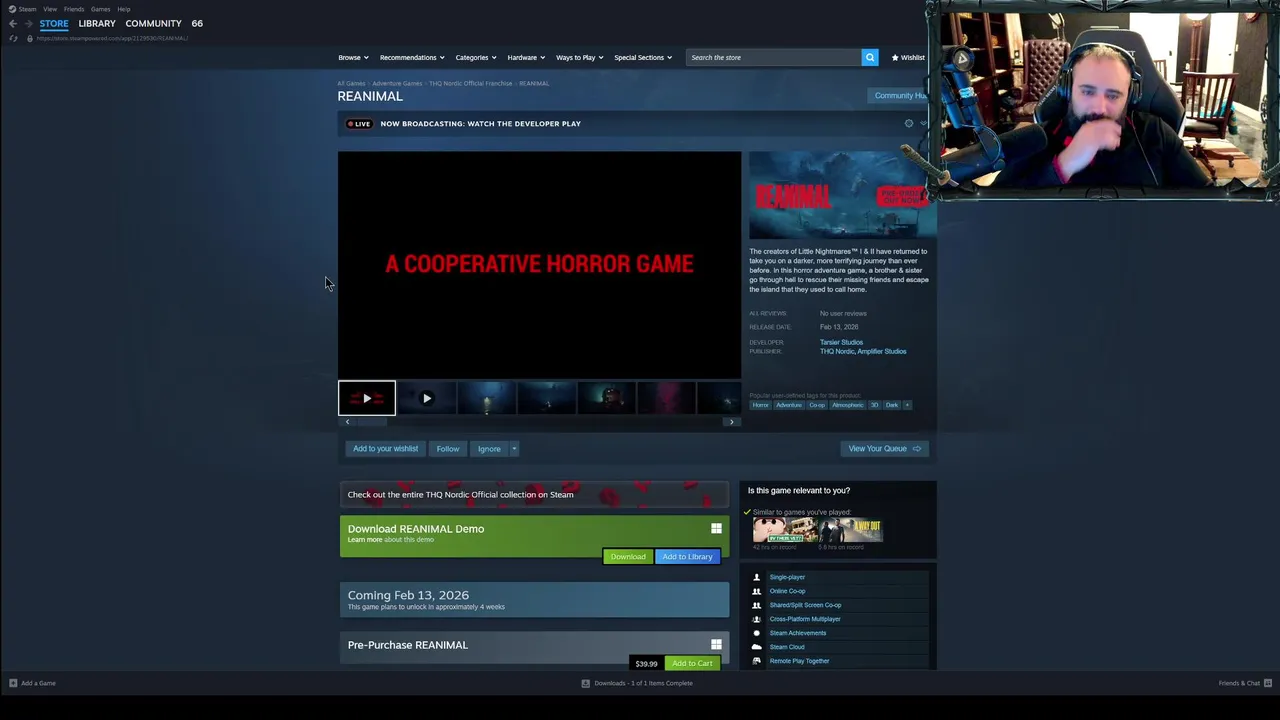Click the Single-player feature icon
The image size is (1280, 720).
tap(756, 577)
